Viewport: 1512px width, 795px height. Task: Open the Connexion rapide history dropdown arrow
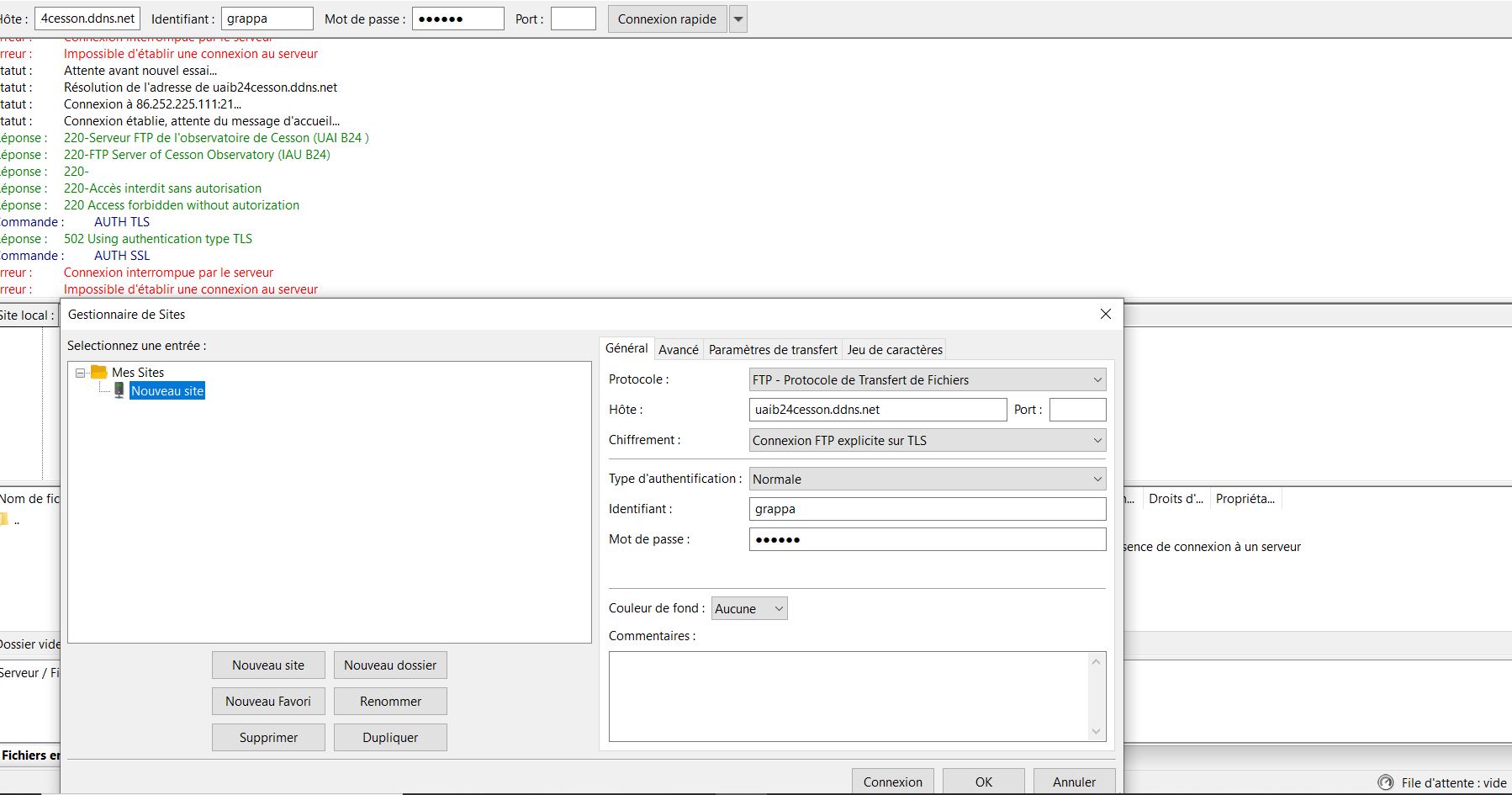737,19
